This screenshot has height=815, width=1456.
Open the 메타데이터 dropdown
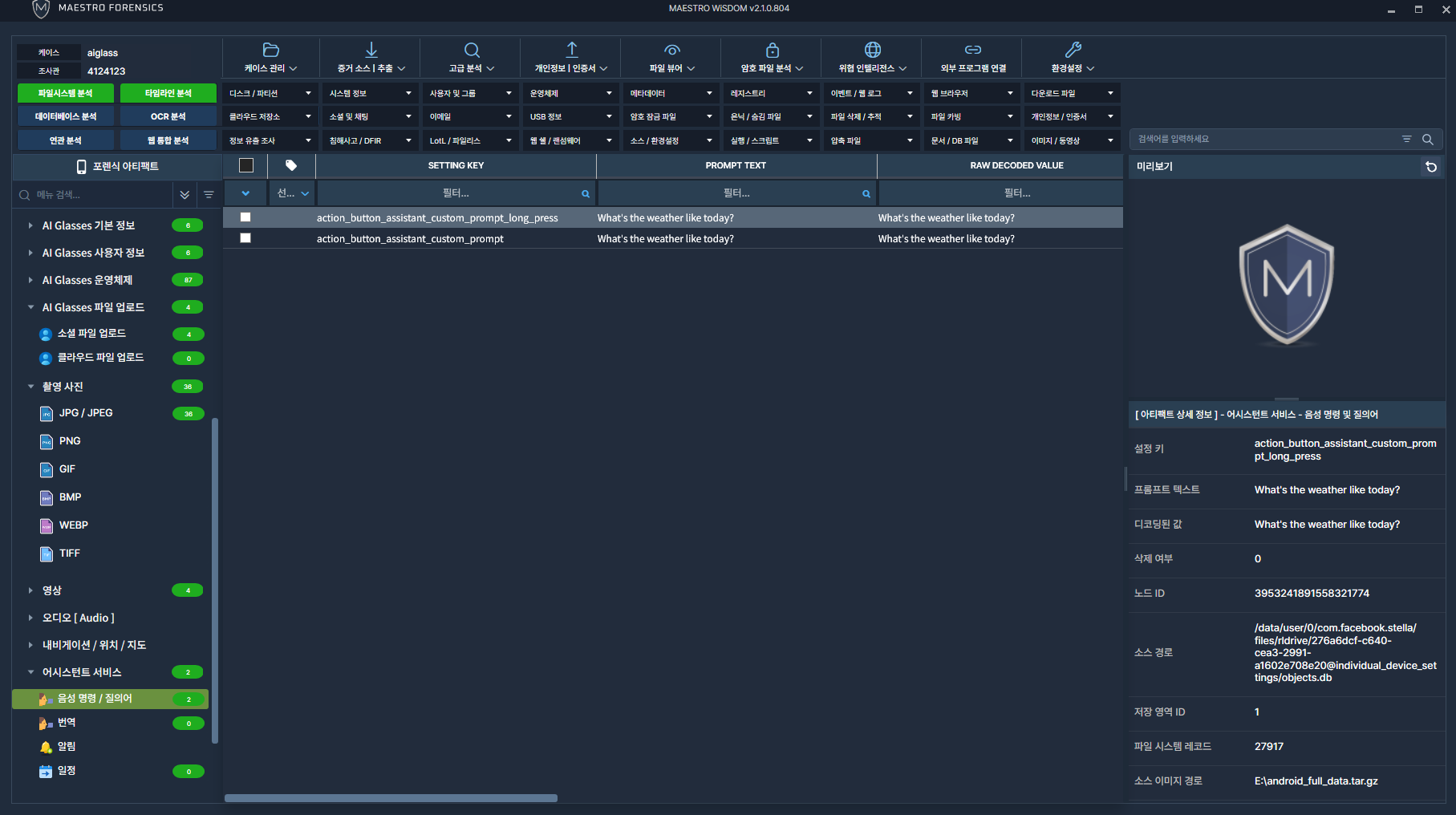pos(671,93)
